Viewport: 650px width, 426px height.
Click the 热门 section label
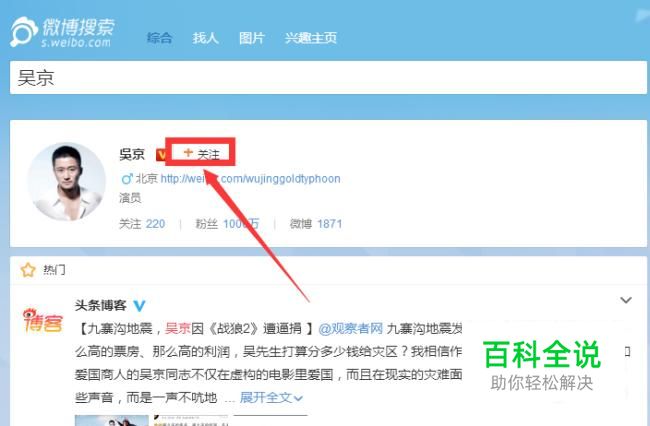point(54,270)
